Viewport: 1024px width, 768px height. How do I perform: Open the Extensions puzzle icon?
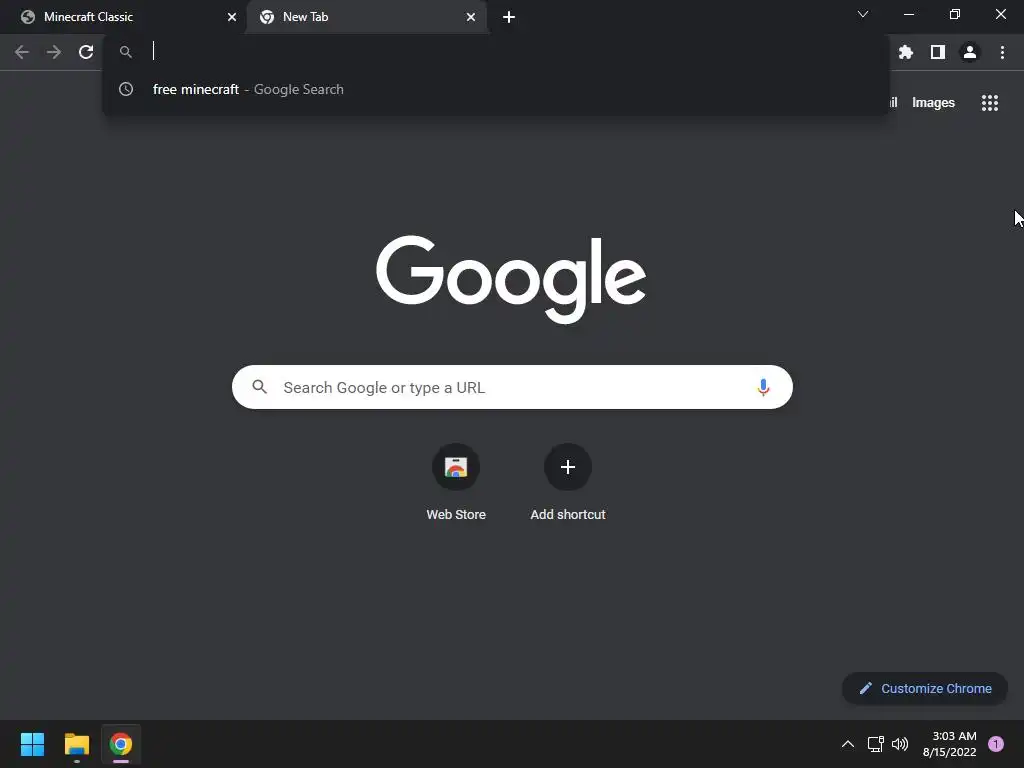pos(905,52)
